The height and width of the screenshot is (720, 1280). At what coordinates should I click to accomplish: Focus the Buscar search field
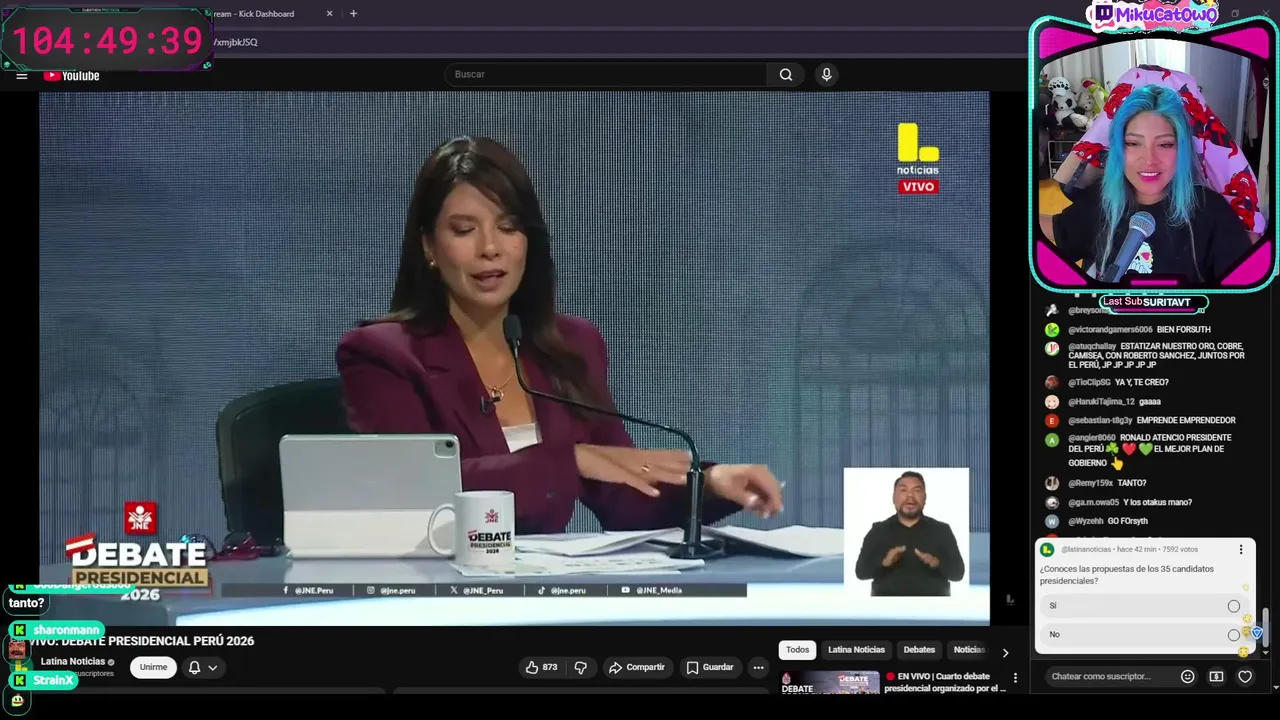(605, 74)
